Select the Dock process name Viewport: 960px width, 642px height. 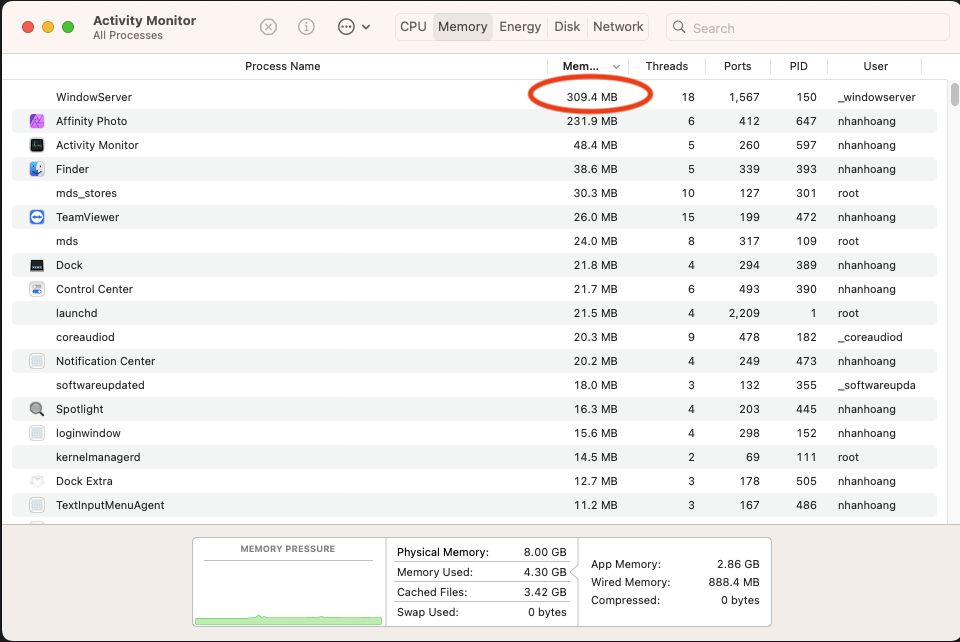pos(69,265)
